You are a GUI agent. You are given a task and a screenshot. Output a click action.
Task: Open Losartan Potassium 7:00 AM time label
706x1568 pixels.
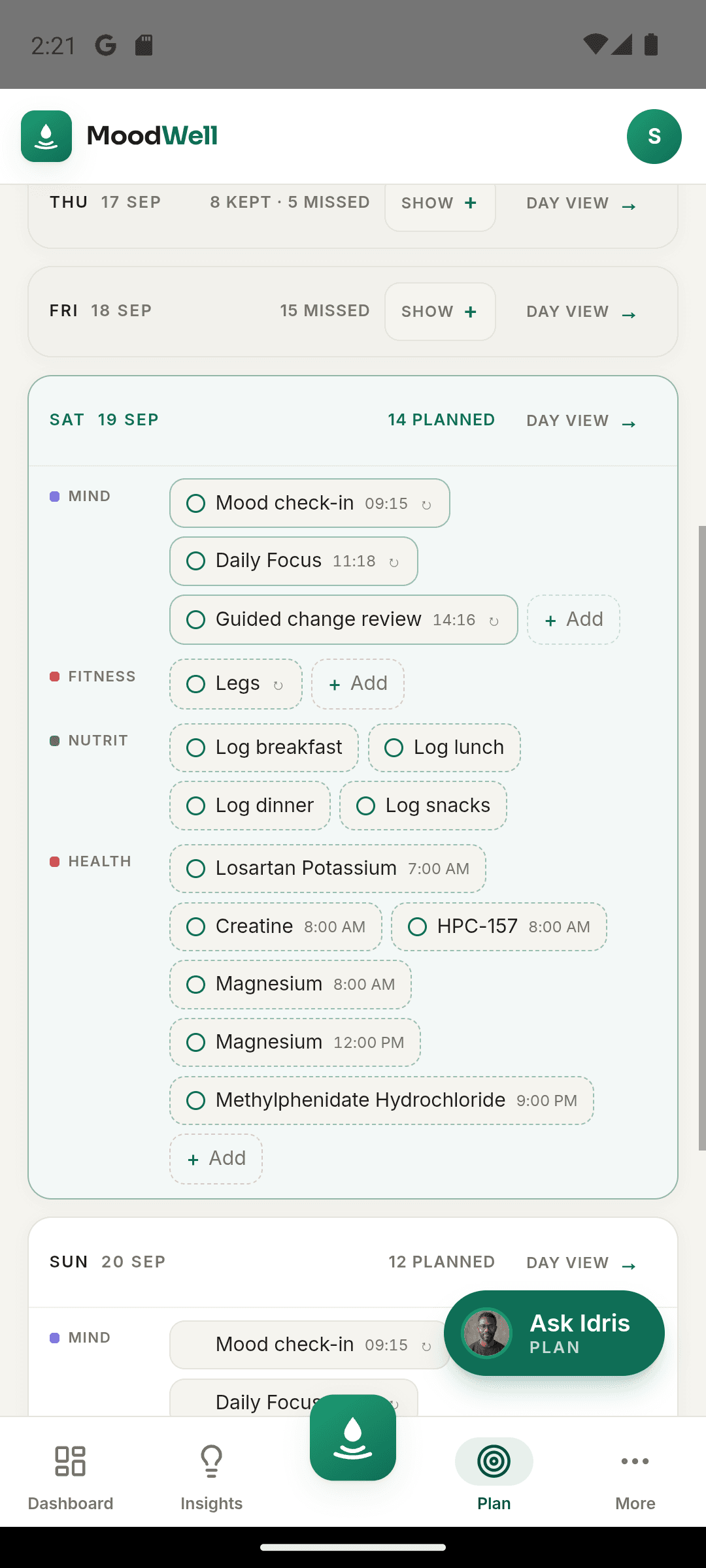click(439, 869)
